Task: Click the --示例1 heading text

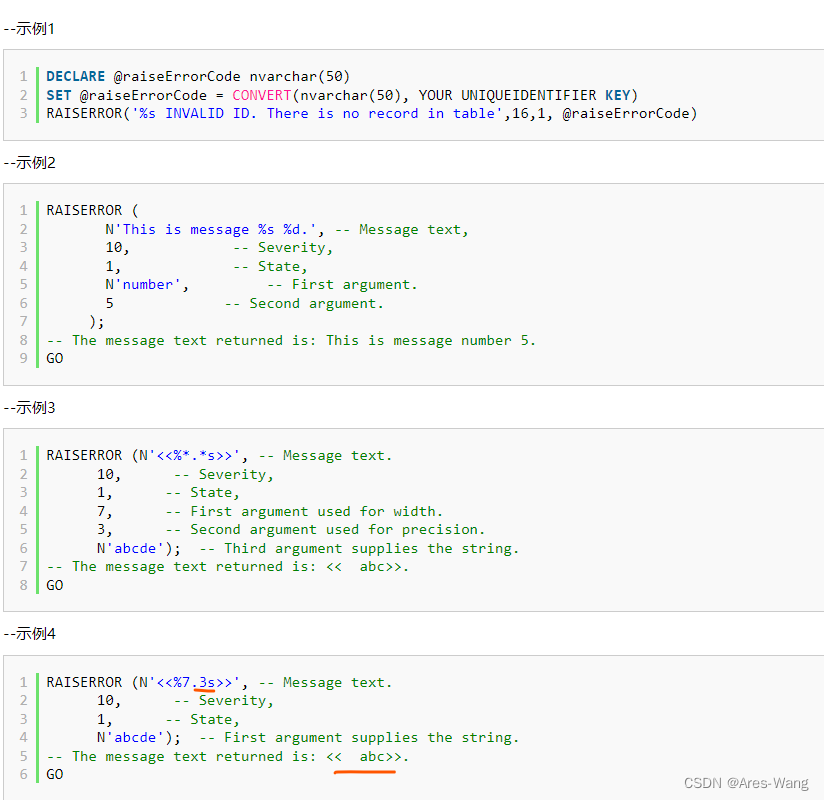Action: [x=29, y=29]
